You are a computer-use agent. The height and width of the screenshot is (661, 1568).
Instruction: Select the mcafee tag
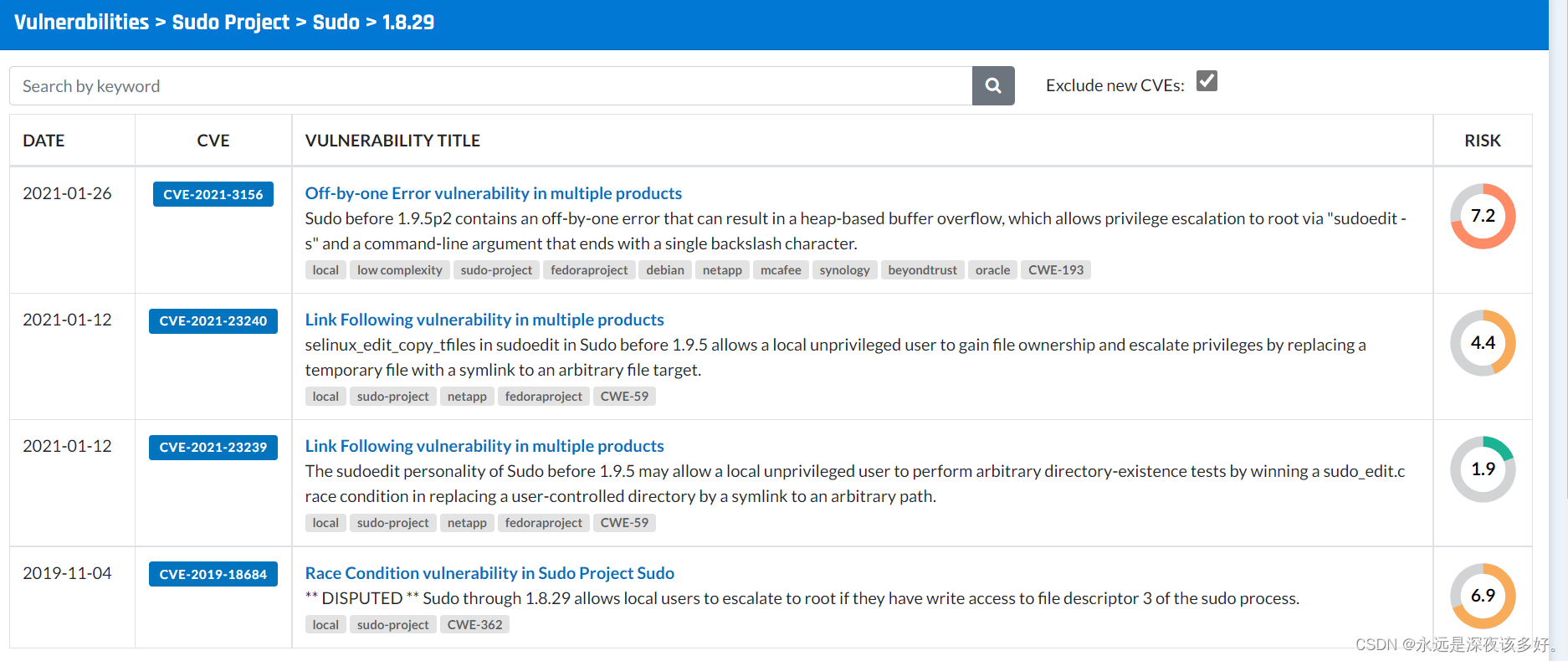pyautogui.click(x=781, y=269)
